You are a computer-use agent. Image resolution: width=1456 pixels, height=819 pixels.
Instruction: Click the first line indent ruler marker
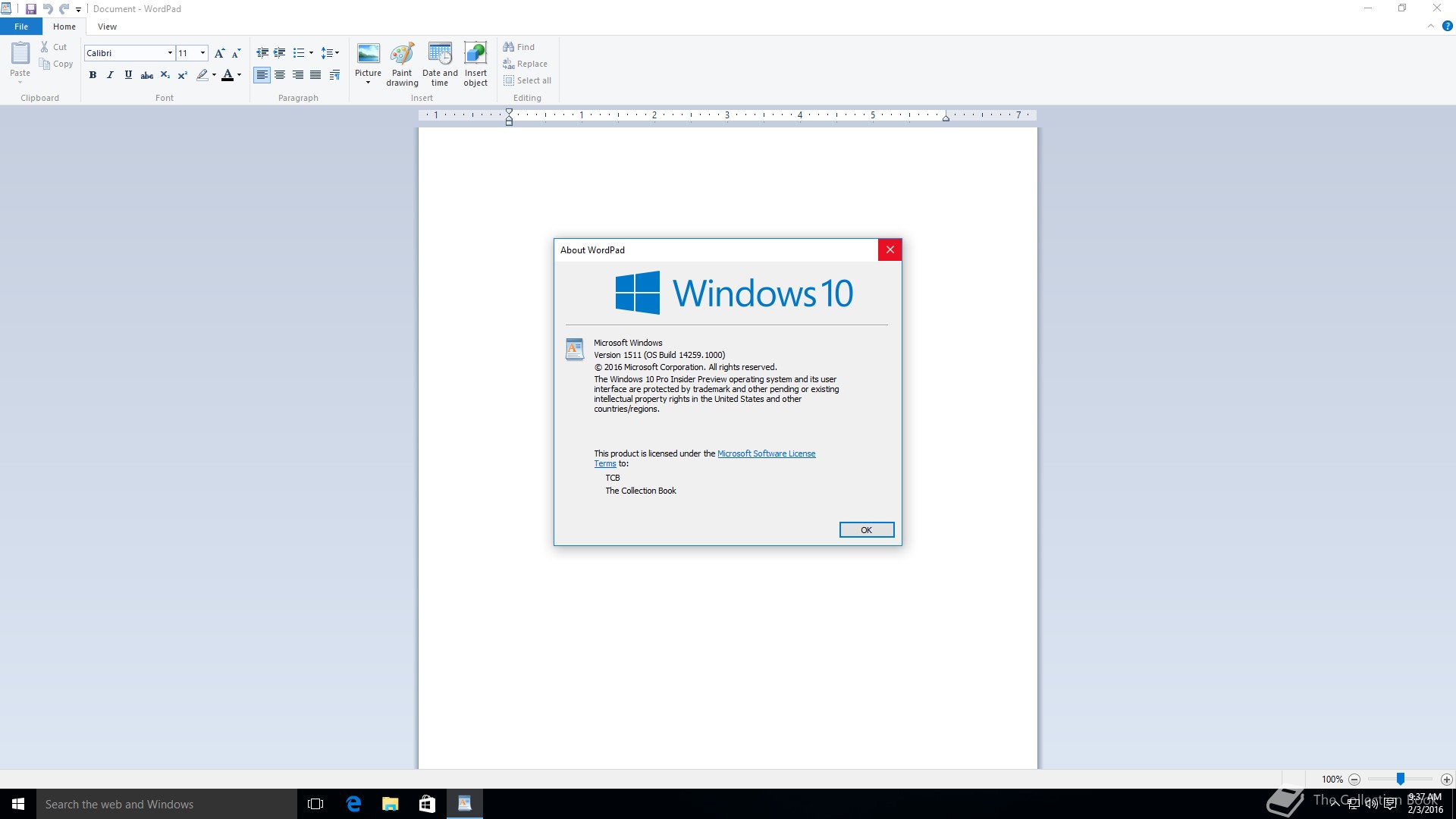509,112
